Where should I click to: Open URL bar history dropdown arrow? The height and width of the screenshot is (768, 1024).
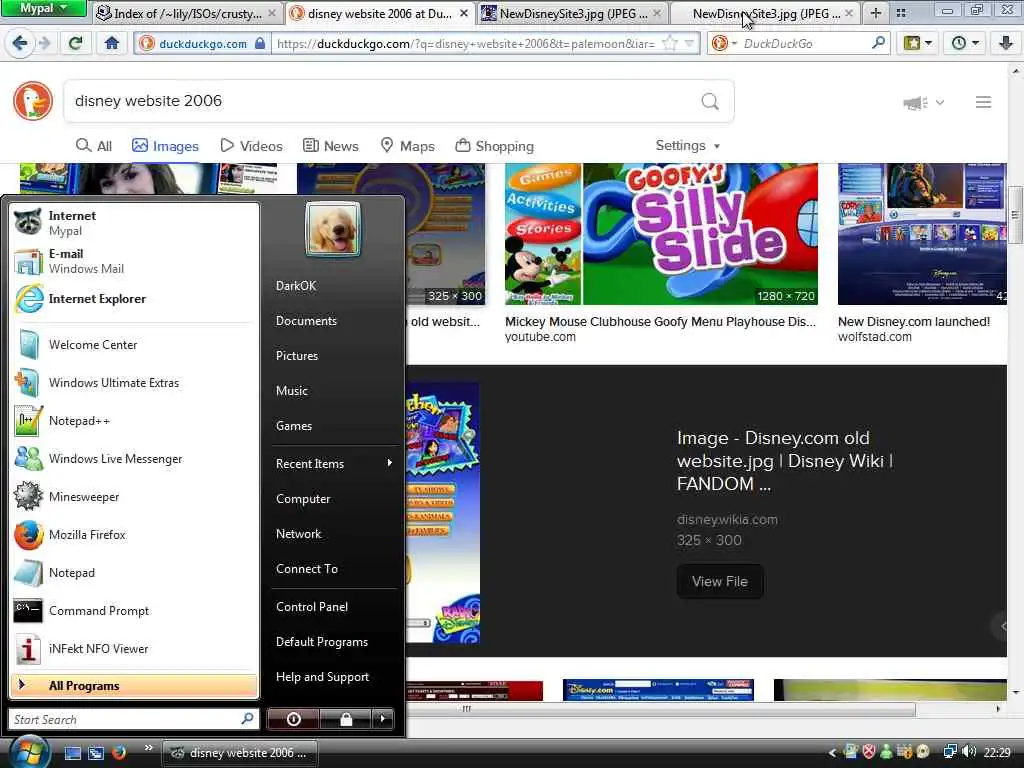point(690,44)
